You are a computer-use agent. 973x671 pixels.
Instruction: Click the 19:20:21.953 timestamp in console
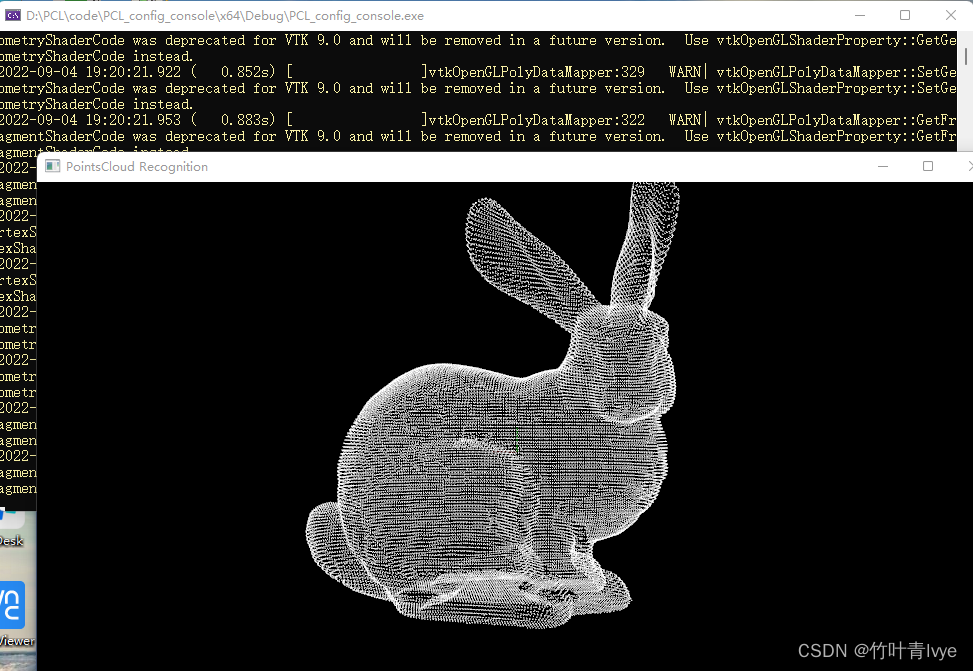133,120
